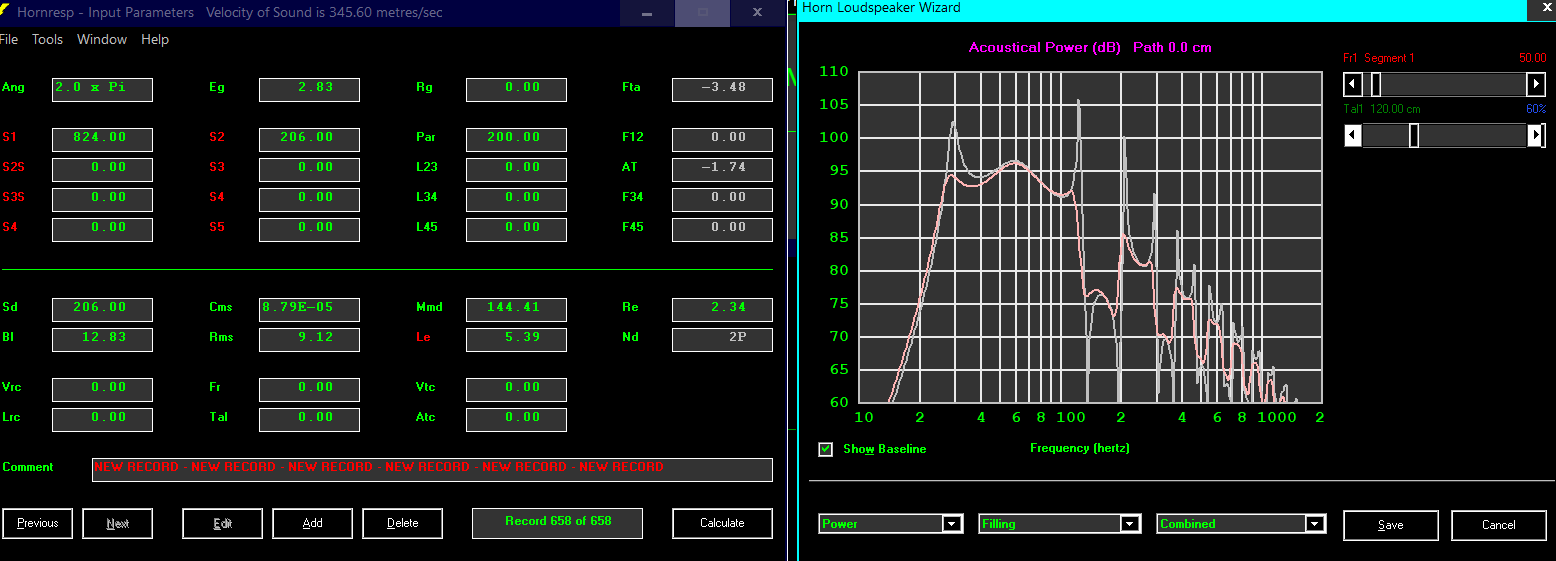Image resolution: width=1556 pixels, height=561 pixels.
Task: Click the Par field showing 200.00
Action: click(x=516, y=139)
